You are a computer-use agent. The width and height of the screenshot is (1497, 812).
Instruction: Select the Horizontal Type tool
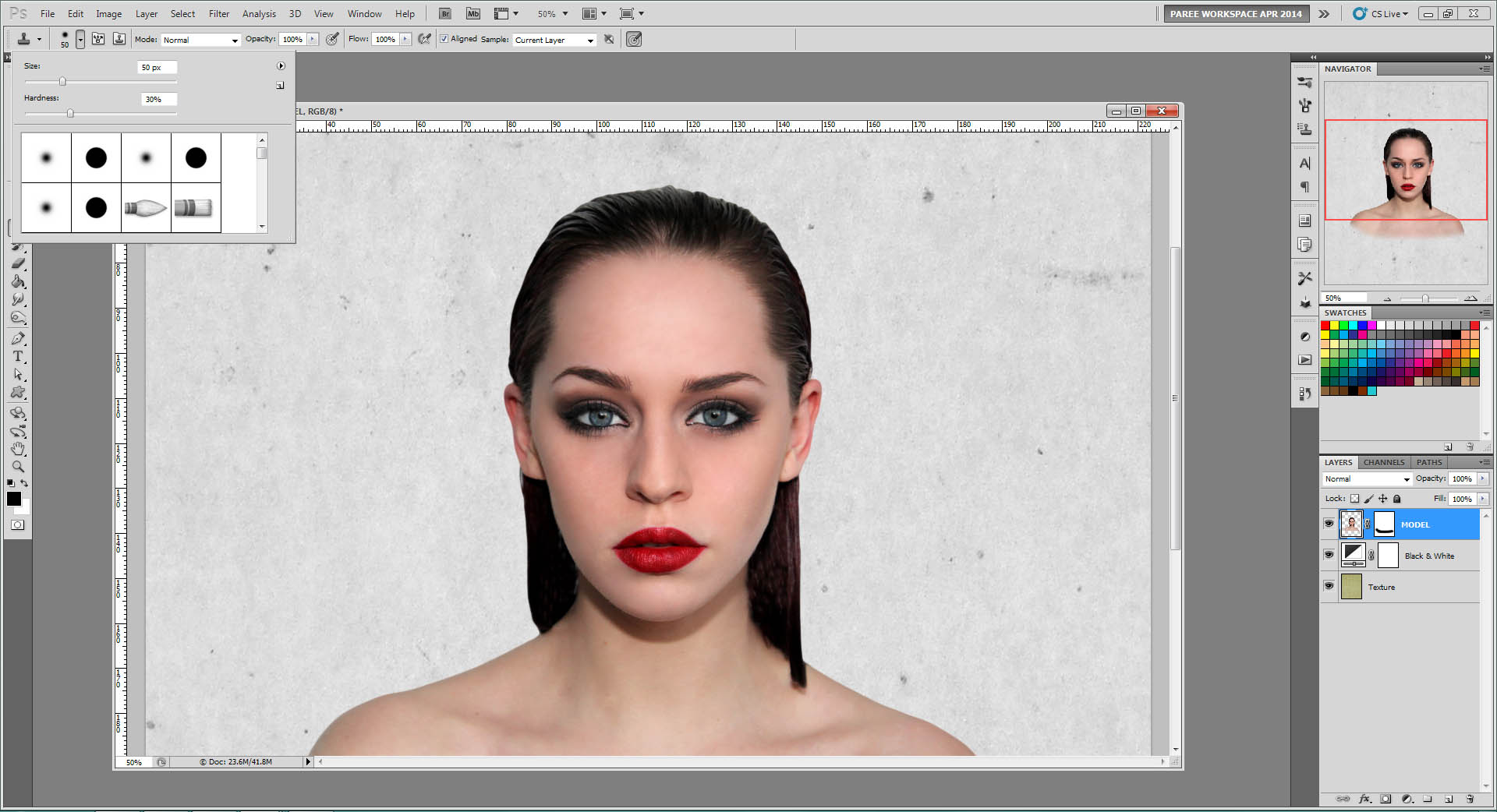(x=18, y=356)
